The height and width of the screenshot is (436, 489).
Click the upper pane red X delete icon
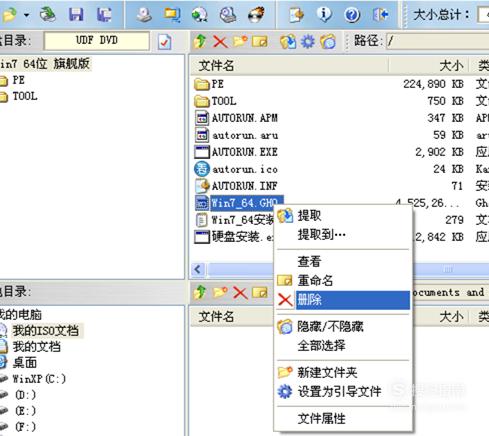coord(220,42)
